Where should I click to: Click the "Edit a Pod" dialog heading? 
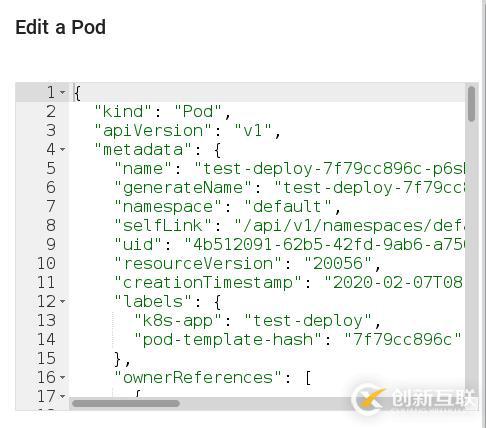coord(60,27)
